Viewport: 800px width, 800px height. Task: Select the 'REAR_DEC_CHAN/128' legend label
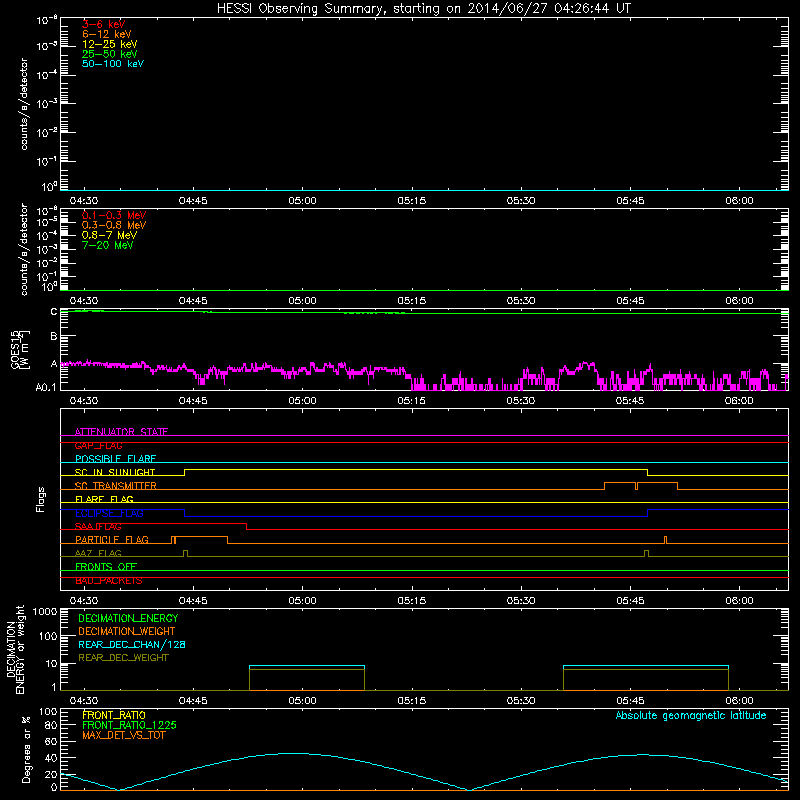click(x=132, y=645)
